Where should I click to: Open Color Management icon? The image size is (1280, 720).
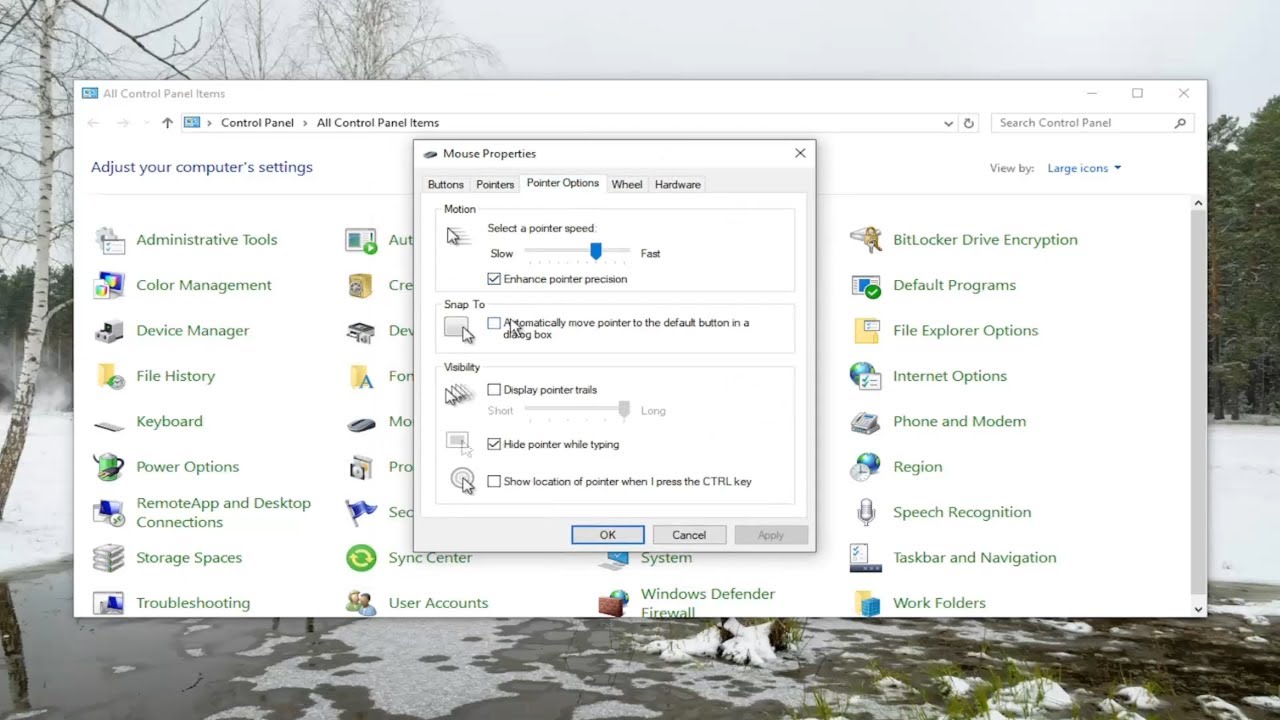(110, 285)
